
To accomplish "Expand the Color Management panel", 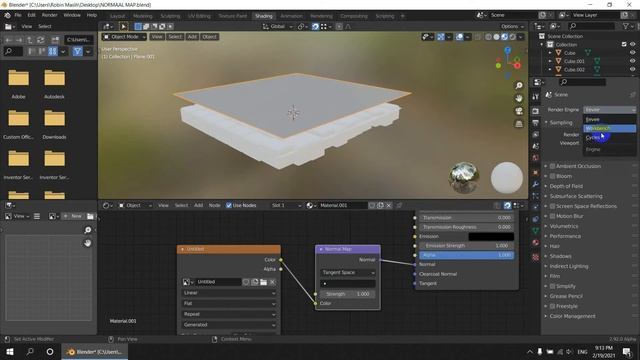I will pos(572,316).
